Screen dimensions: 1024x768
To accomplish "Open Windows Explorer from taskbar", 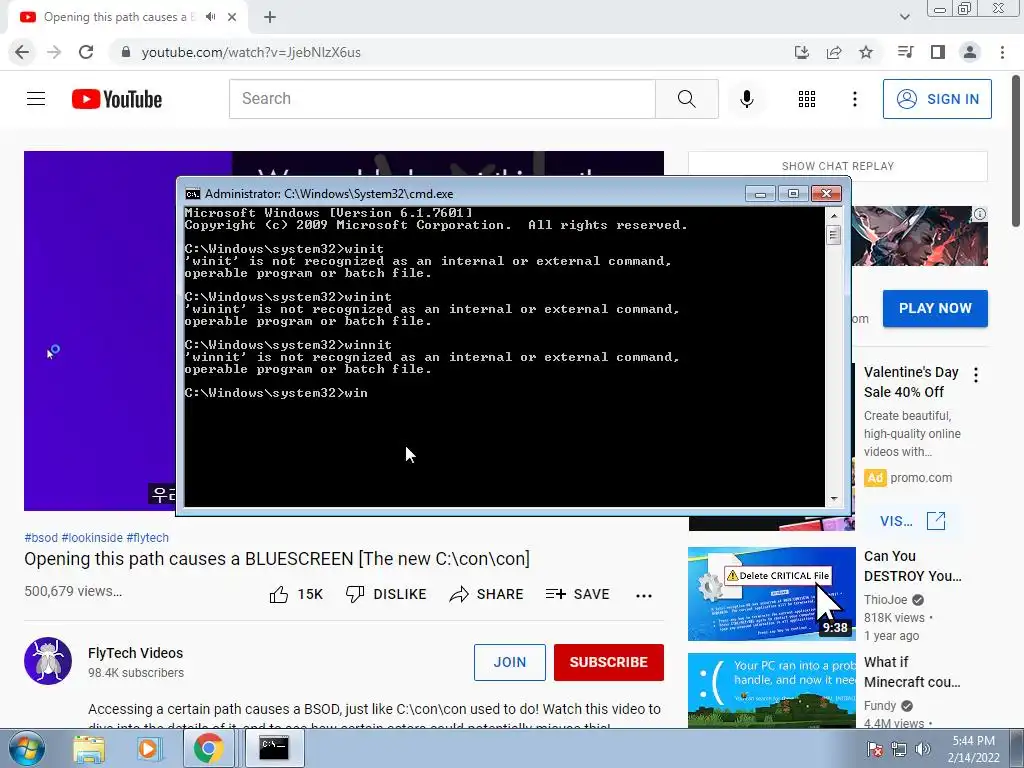I will point(88,748).
